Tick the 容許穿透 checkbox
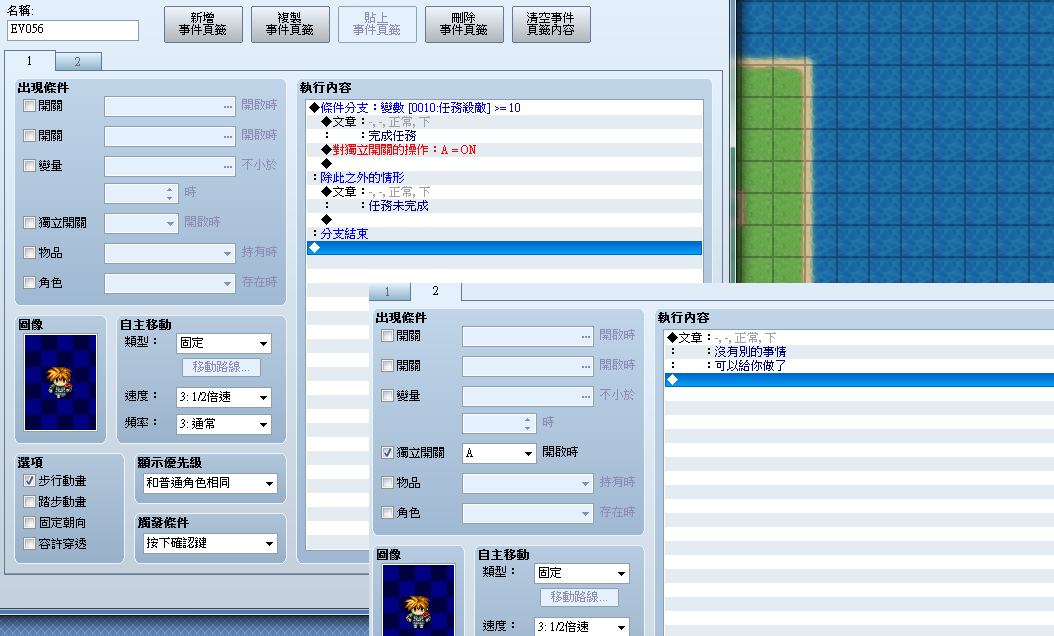Image resolution: width=1054 pixels, height=636 pixels. point(30,543)
